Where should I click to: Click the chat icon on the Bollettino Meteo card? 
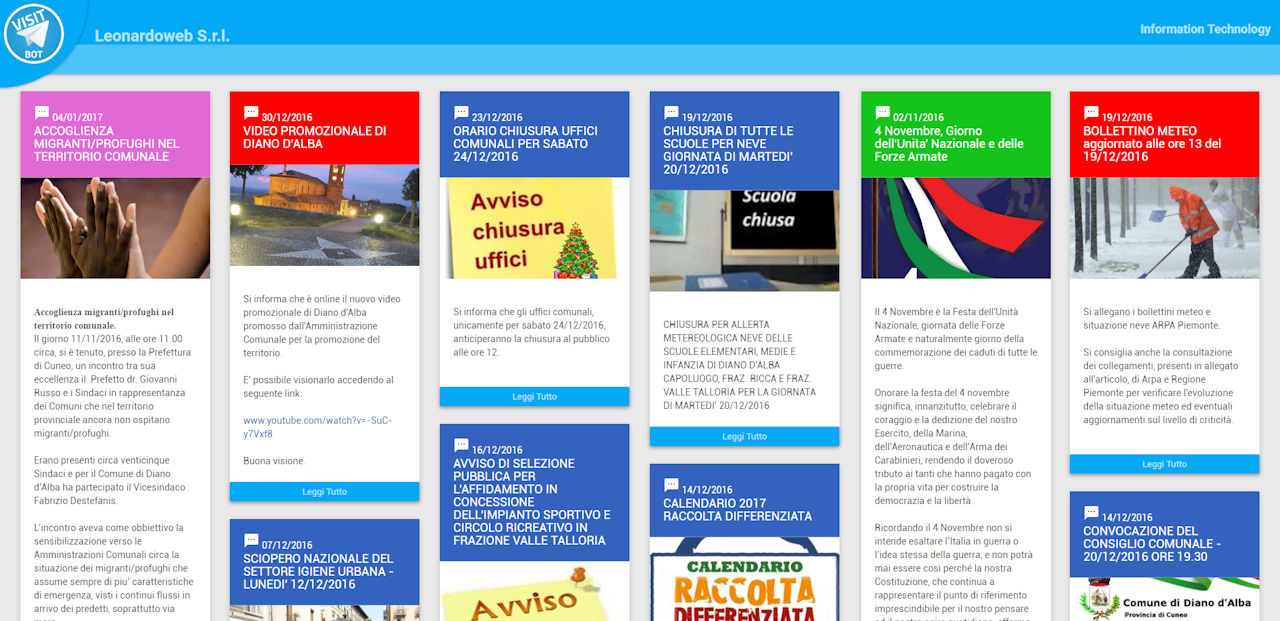[1091, 113]
